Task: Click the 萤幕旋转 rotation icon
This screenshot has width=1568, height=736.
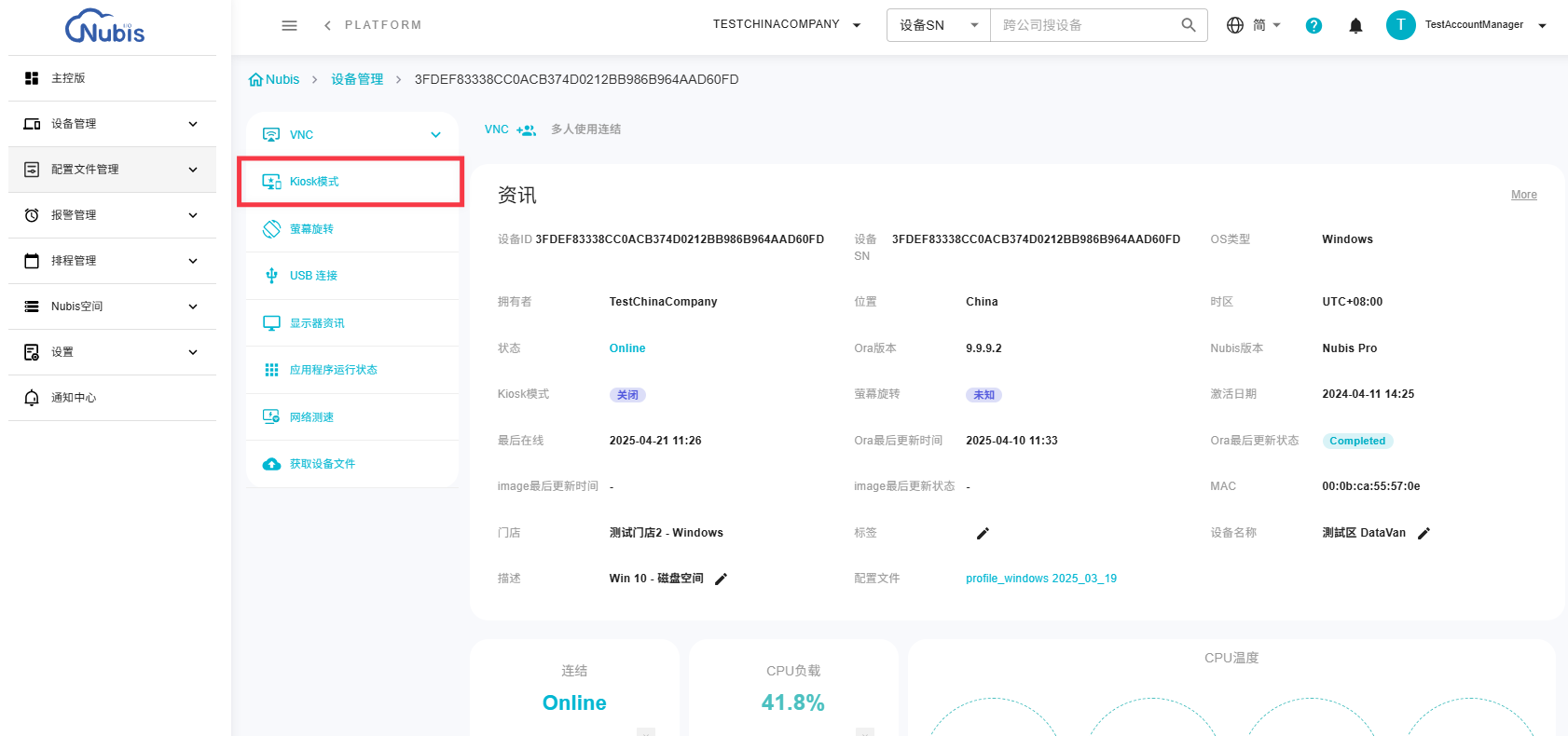Action: (x=271, y=229)
